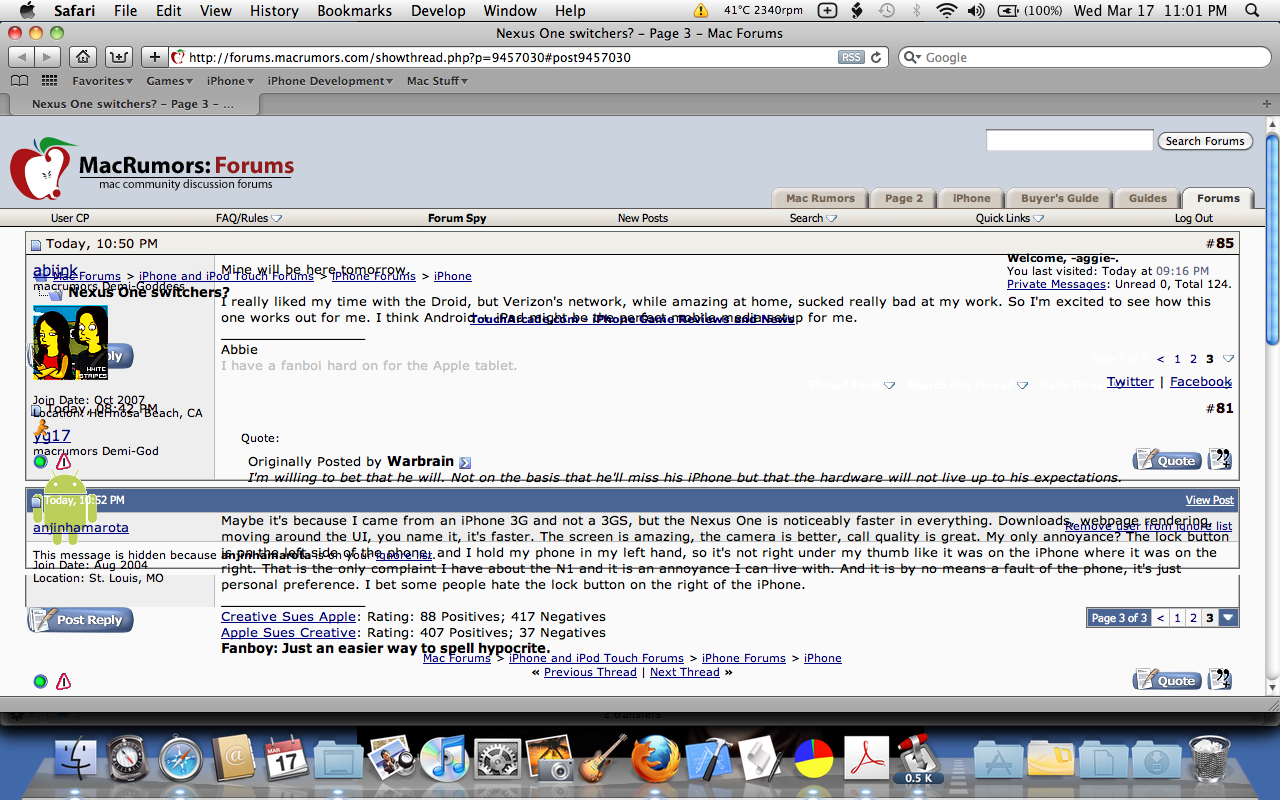The width and height of the screenshot is (1280, 800).
Task: Expand the iPhone bookmarks bar folder
Action: click(230, 81)
